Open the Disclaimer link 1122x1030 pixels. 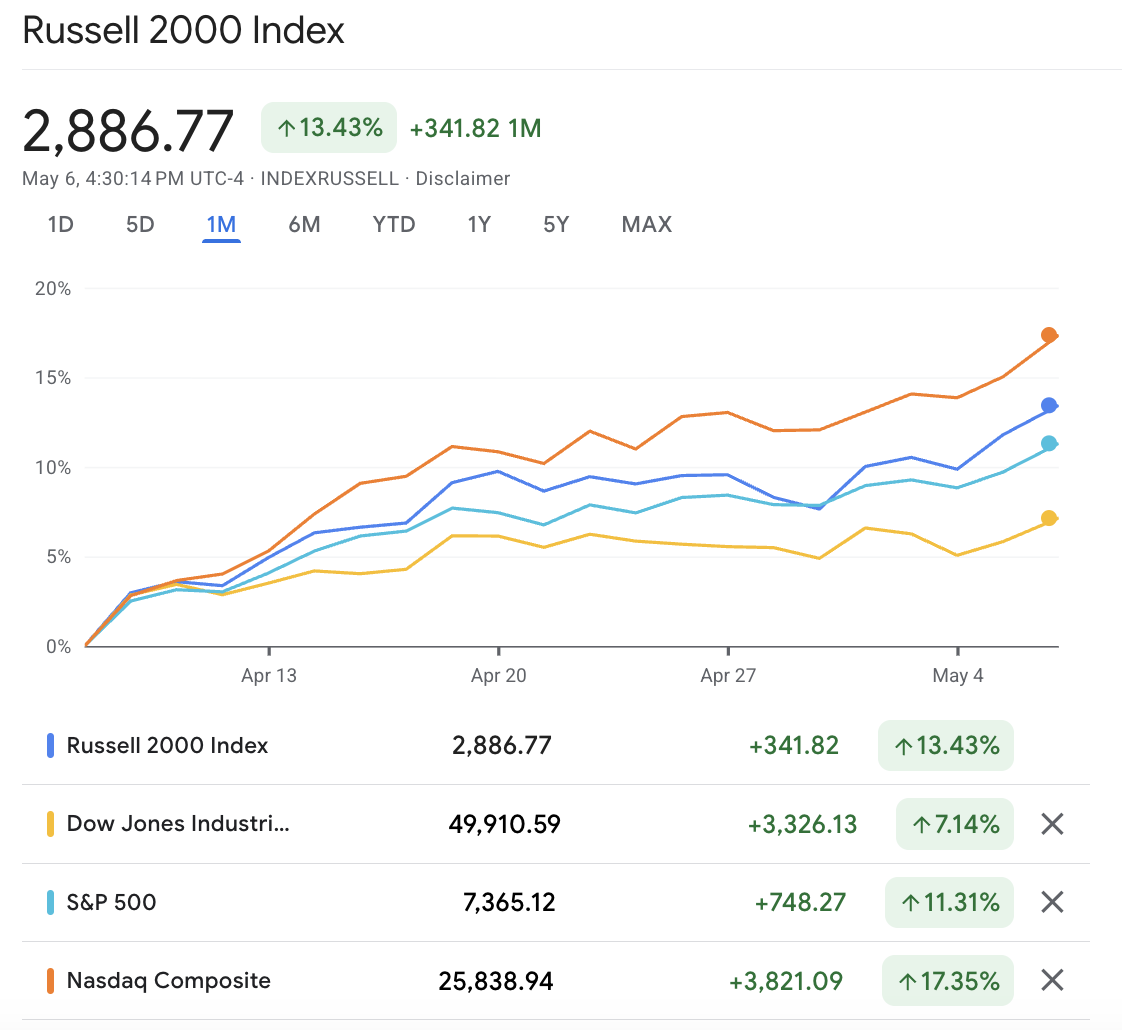pyautogui.click(x=462, y=178)
